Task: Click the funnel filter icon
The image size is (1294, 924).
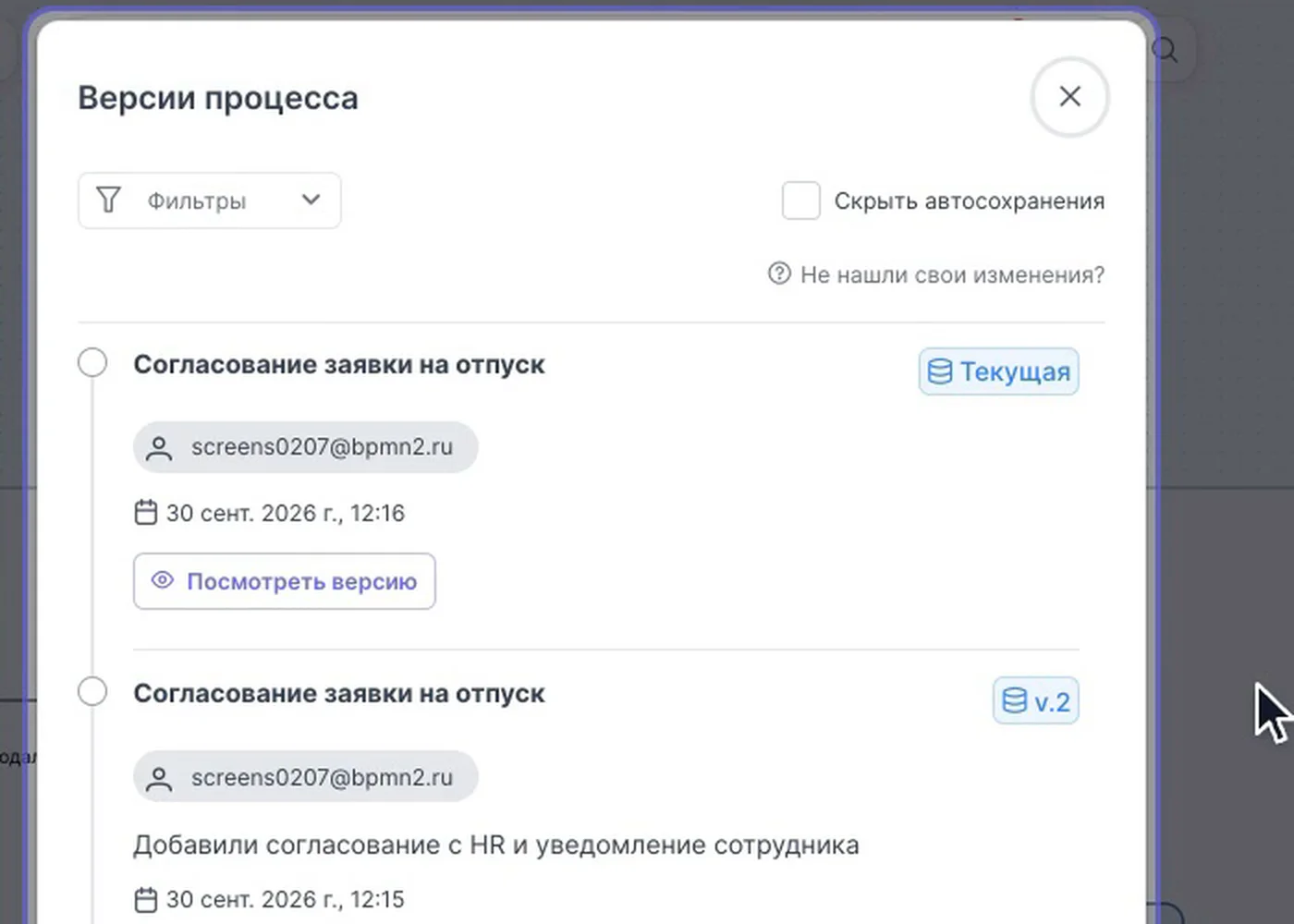Action: 108,200
